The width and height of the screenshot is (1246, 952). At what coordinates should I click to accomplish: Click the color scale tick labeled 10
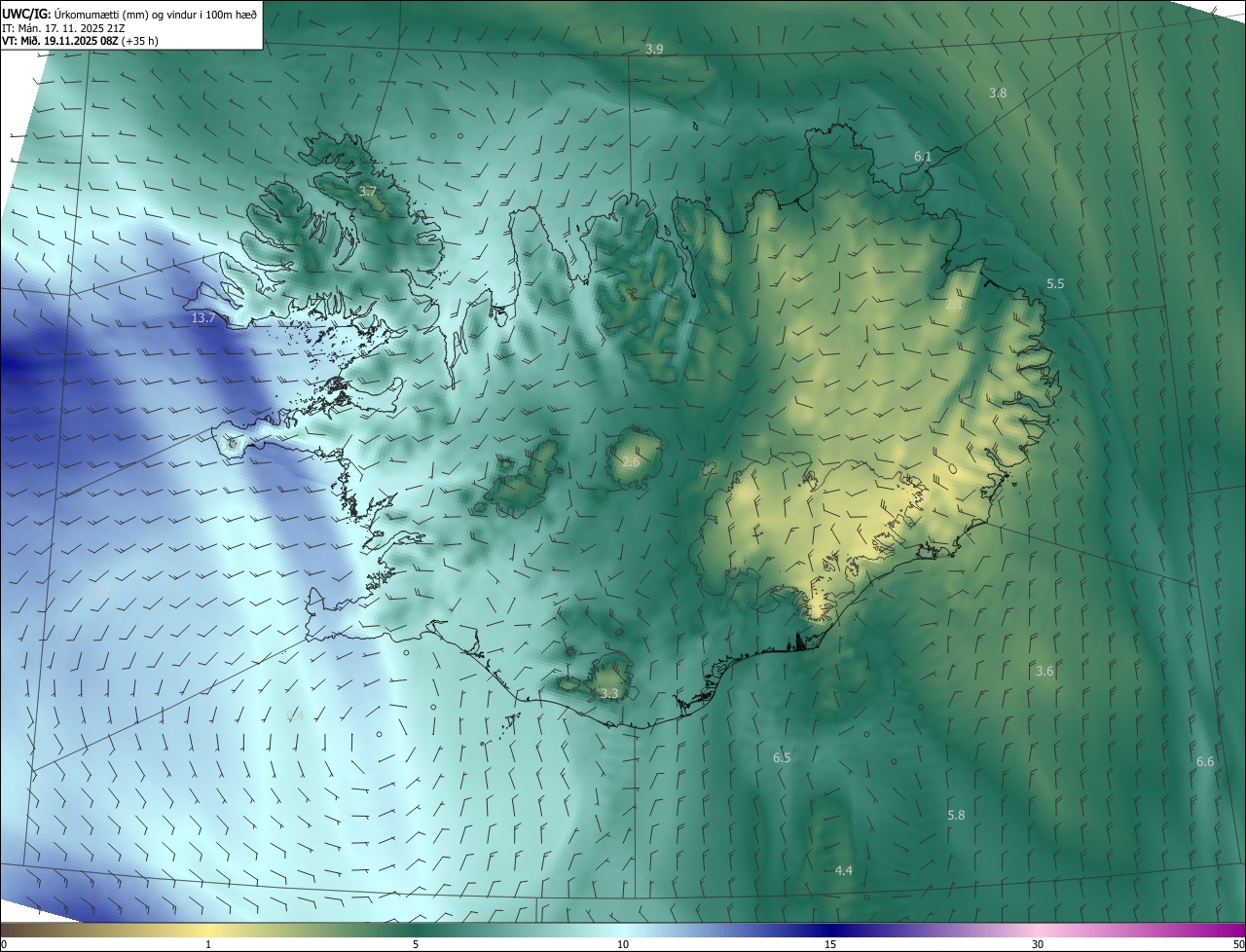click(623, 944)
